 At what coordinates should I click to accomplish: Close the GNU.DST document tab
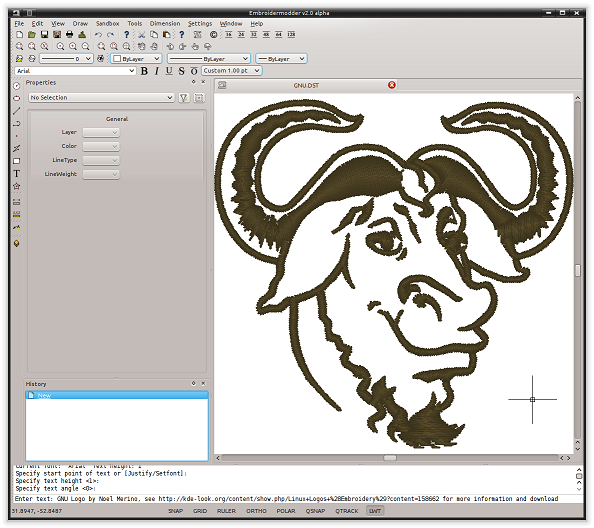392,85
